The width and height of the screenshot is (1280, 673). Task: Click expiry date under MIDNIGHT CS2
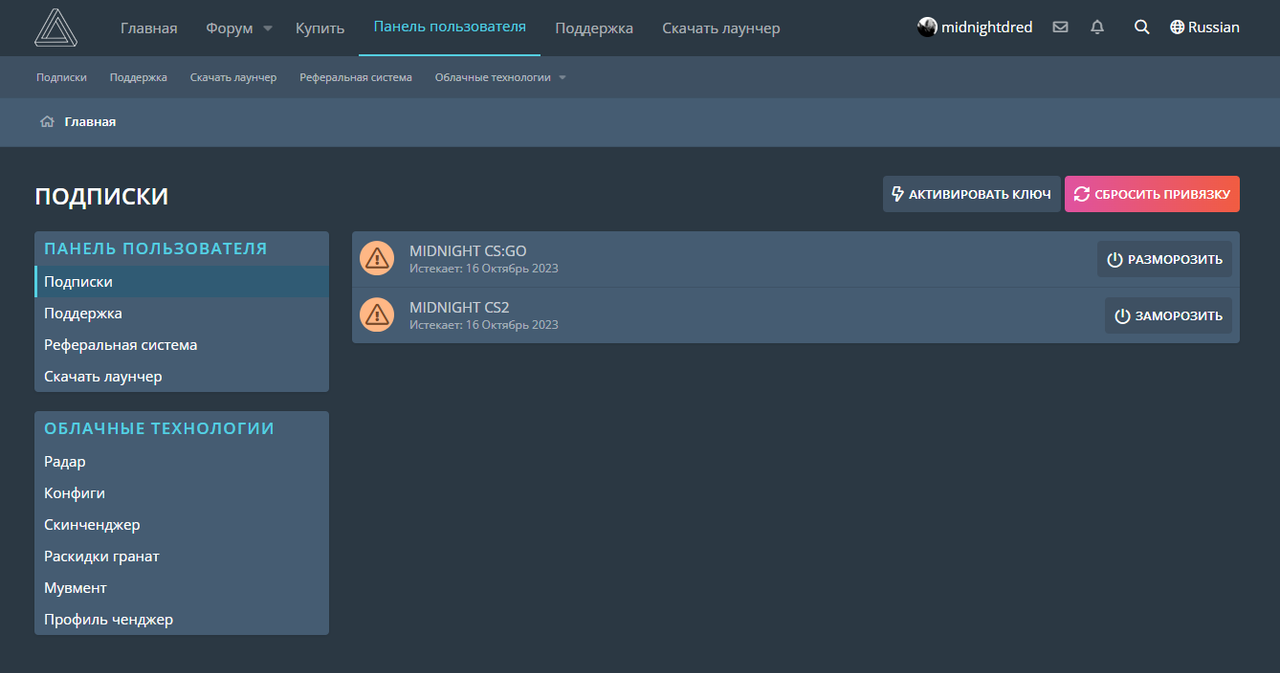click(x=484, y=324)
